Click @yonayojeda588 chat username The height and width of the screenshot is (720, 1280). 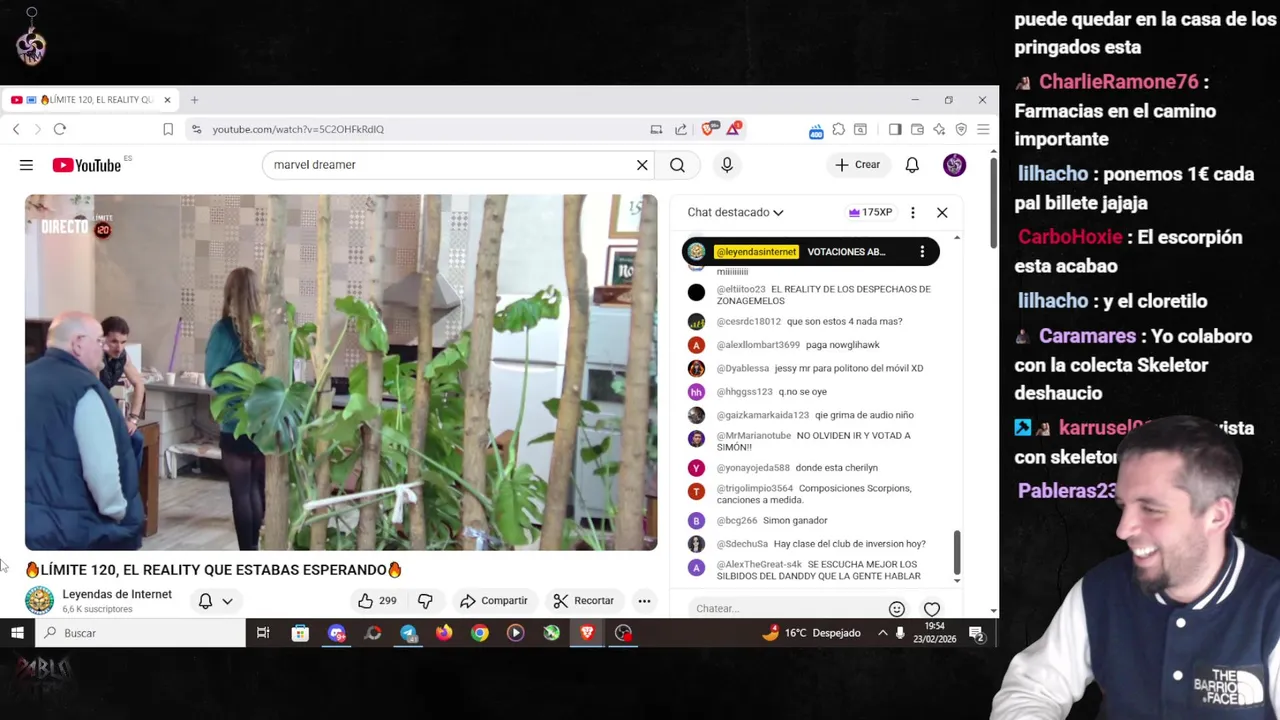[753, 468]
